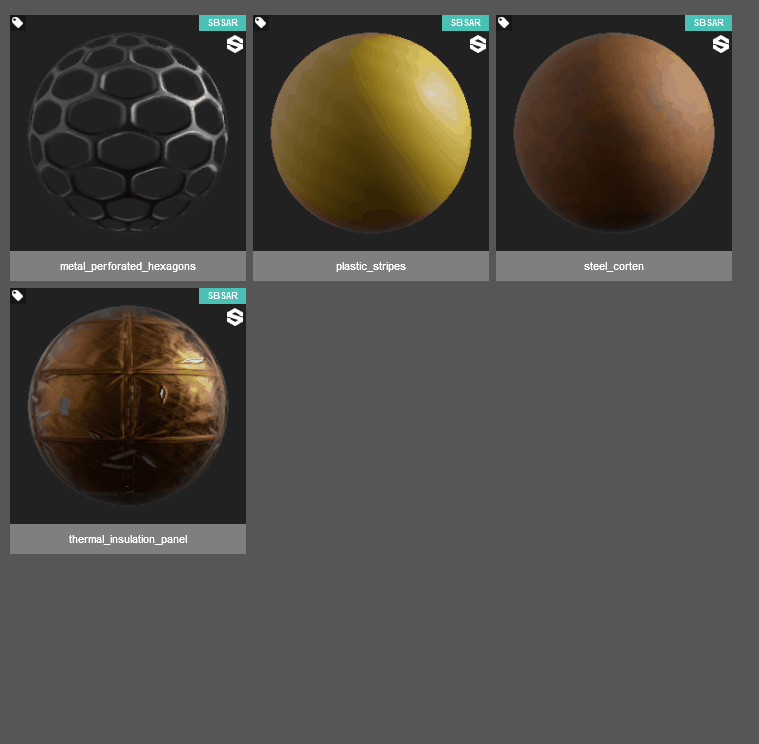Click the tag icon on steel_corten
This screenshot has width=759, height=744.
pyautogui.click(x=504, y=23)
